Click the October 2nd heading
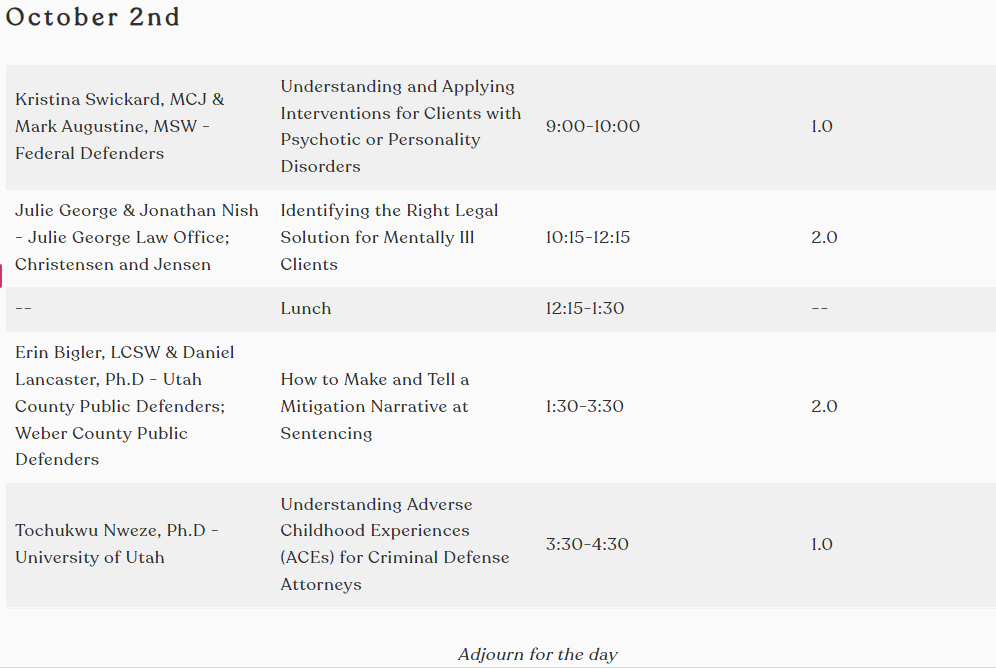The width and height of the screenshot is (996, 669). (93, 17)
